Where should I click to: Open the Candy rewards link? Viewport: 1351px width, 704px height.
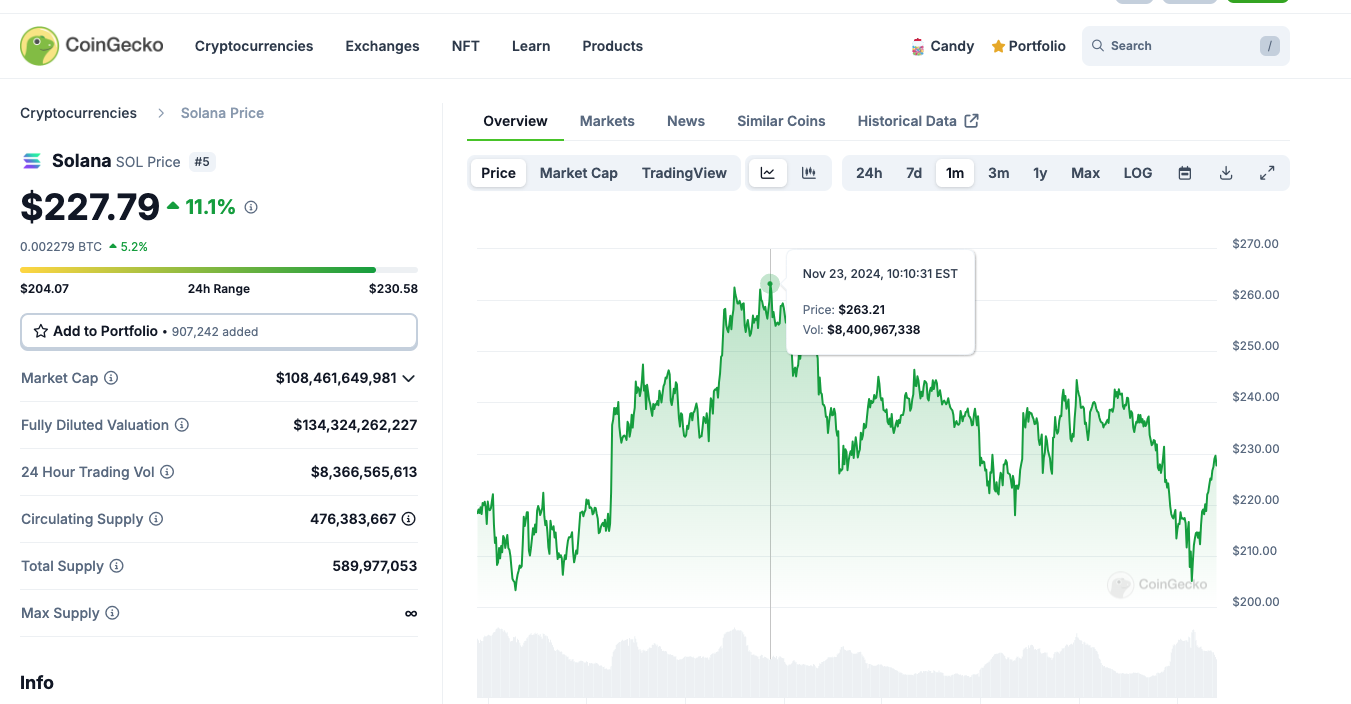click(x=942, y=46)
